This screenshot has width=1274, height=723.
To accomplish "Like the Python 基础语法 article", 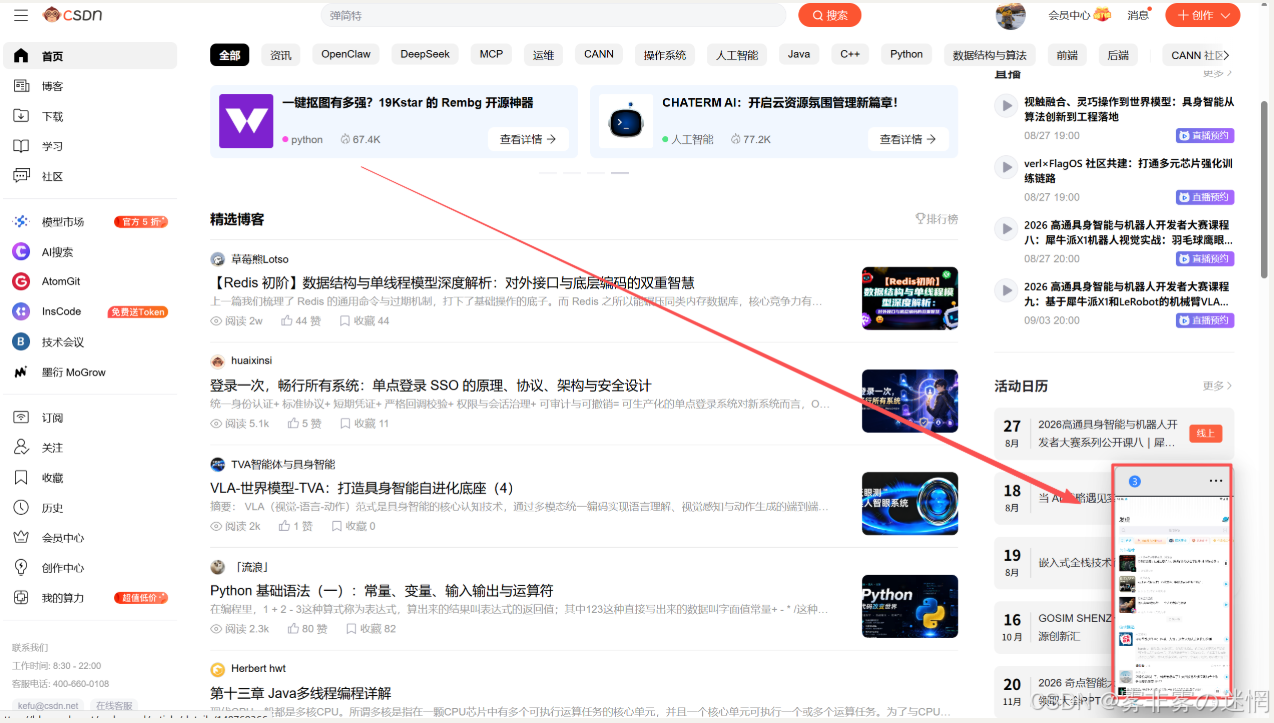I will pos(293,629).
